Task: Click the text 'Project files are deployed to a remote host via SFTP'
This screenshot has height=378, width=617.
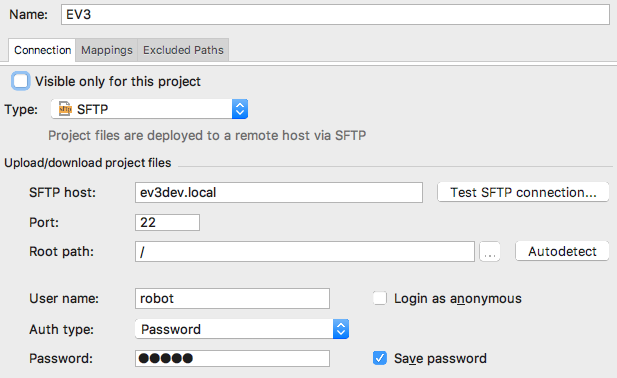Action: pos(207,135)
